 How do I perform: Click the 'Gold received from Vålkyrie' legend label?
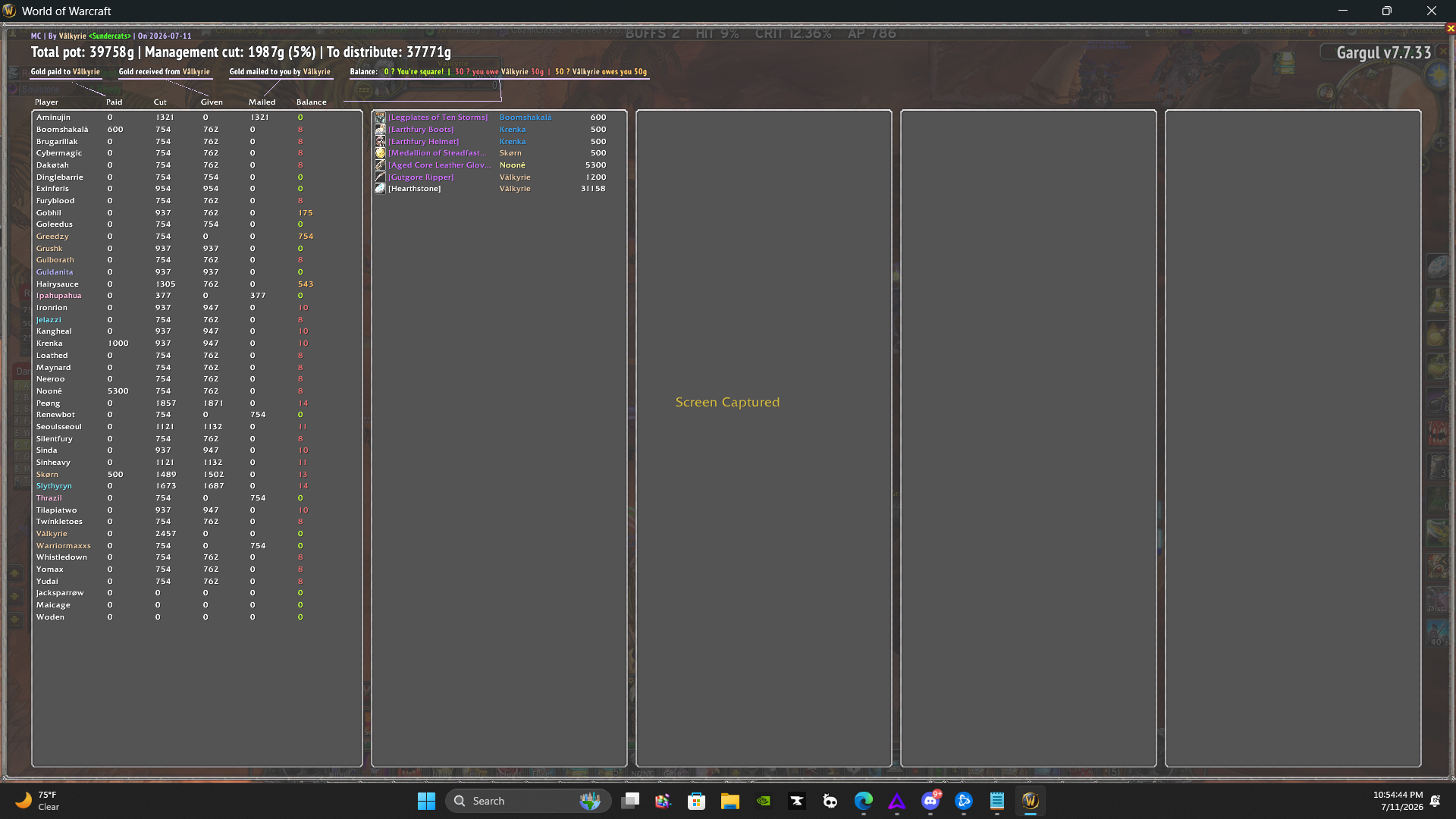click(x=164, y=72)
